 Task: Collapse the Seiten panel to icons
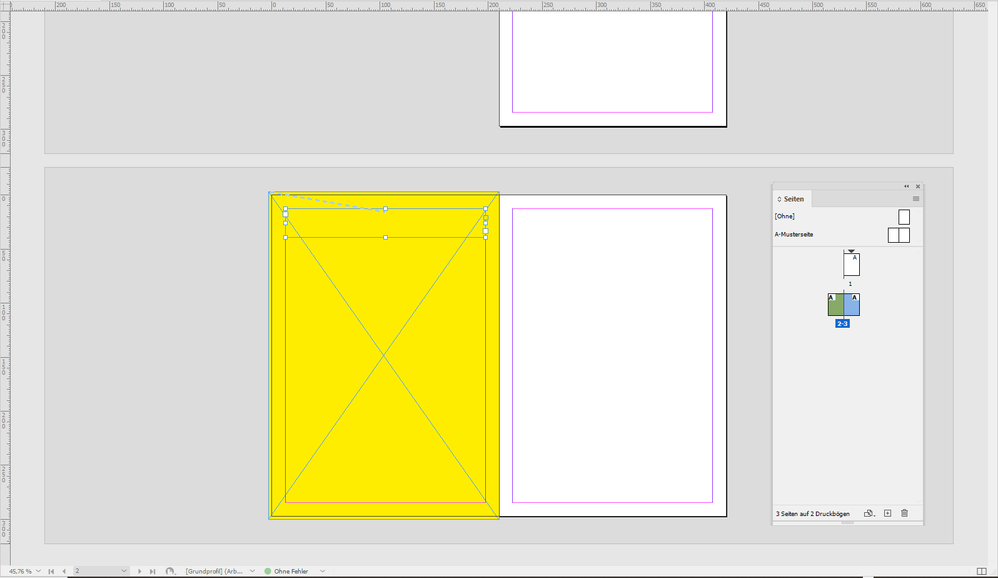click(906, 187)
